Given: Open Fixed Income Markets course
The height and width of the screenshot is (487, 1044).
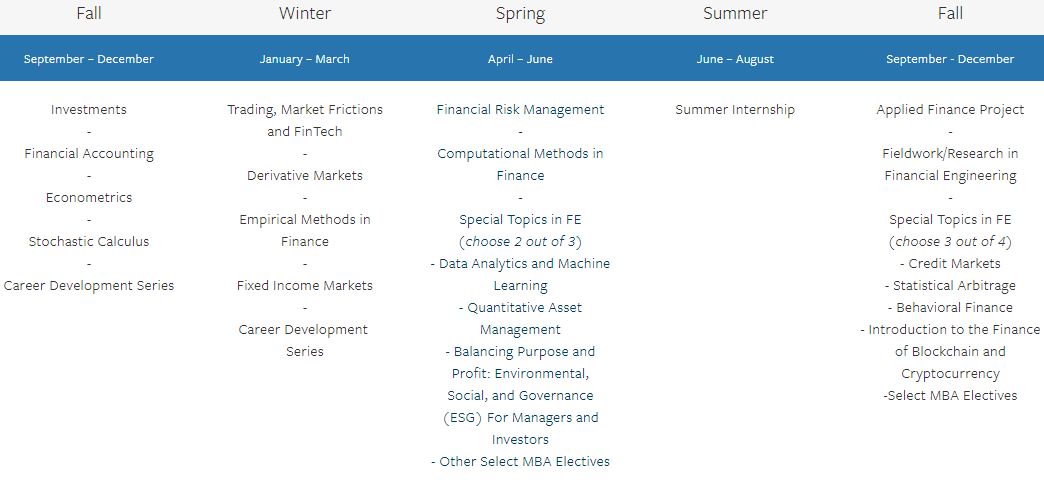Looking at the screenshot, I should click(x=305, y=285).
